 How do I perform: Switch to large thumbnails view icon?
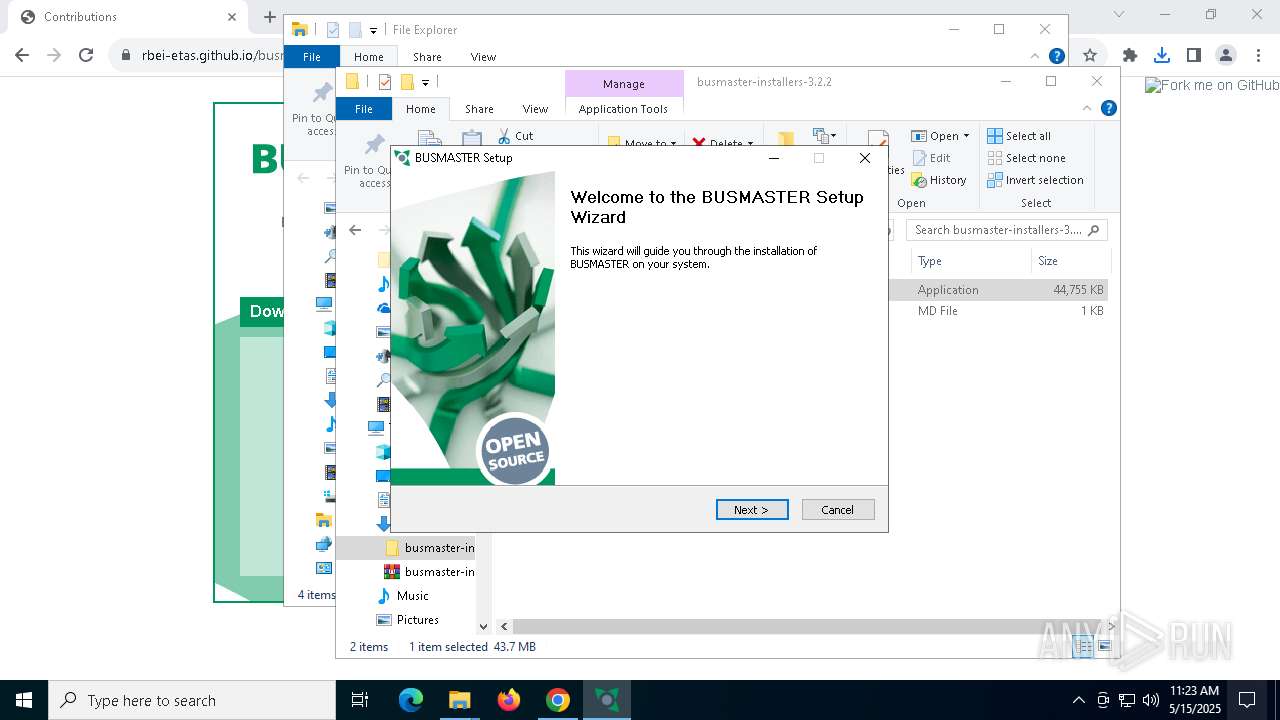(1104, 647)
